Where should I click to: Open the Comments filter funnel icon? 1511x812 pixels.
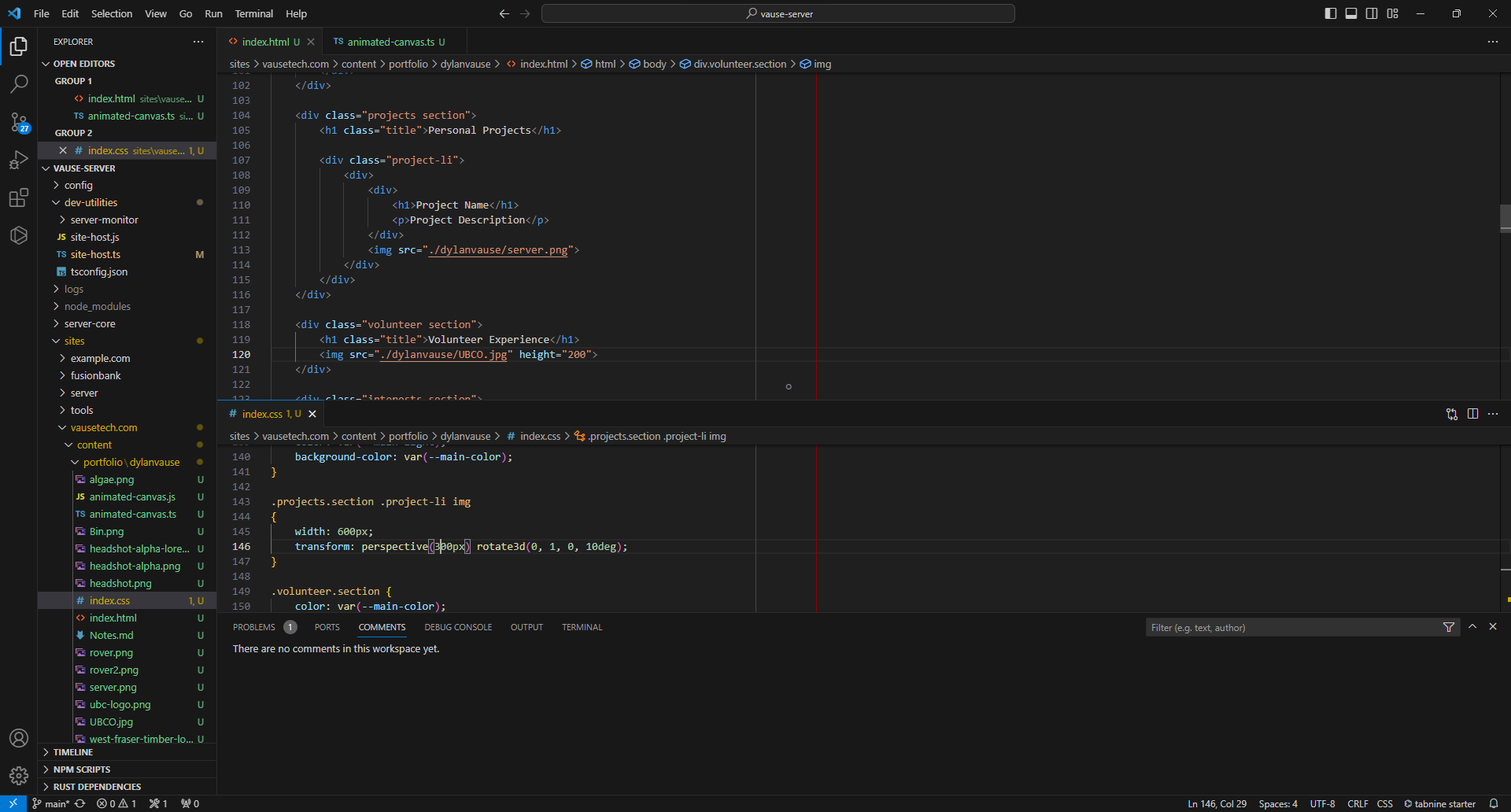click(x=1449, y=627)
